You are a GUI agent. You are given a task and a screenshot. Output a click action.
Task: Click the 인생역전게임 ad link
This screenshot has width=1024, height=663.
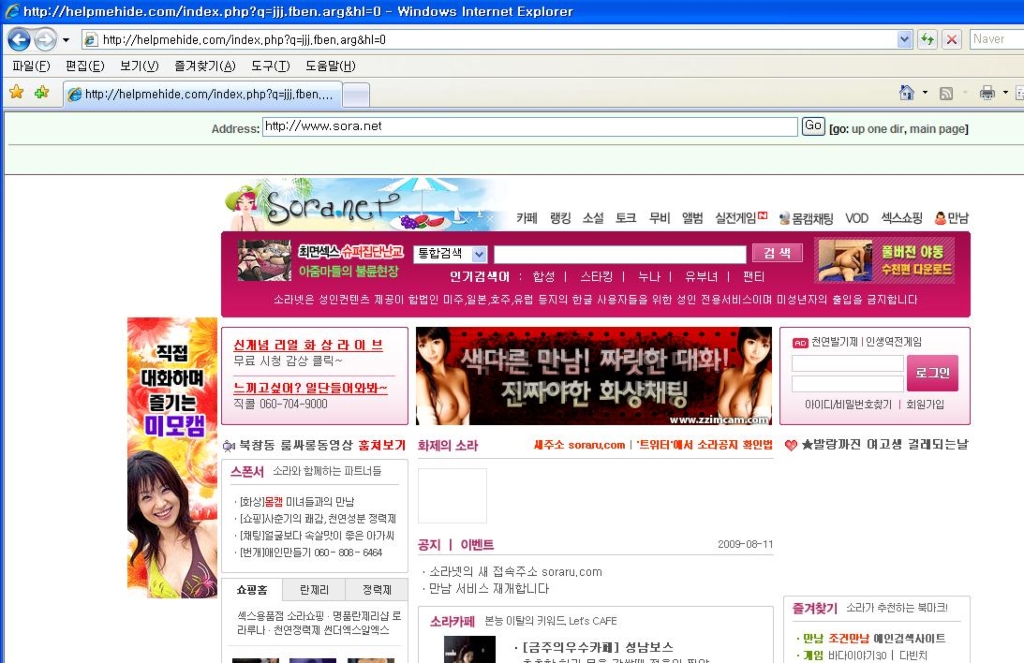point(894,342)
